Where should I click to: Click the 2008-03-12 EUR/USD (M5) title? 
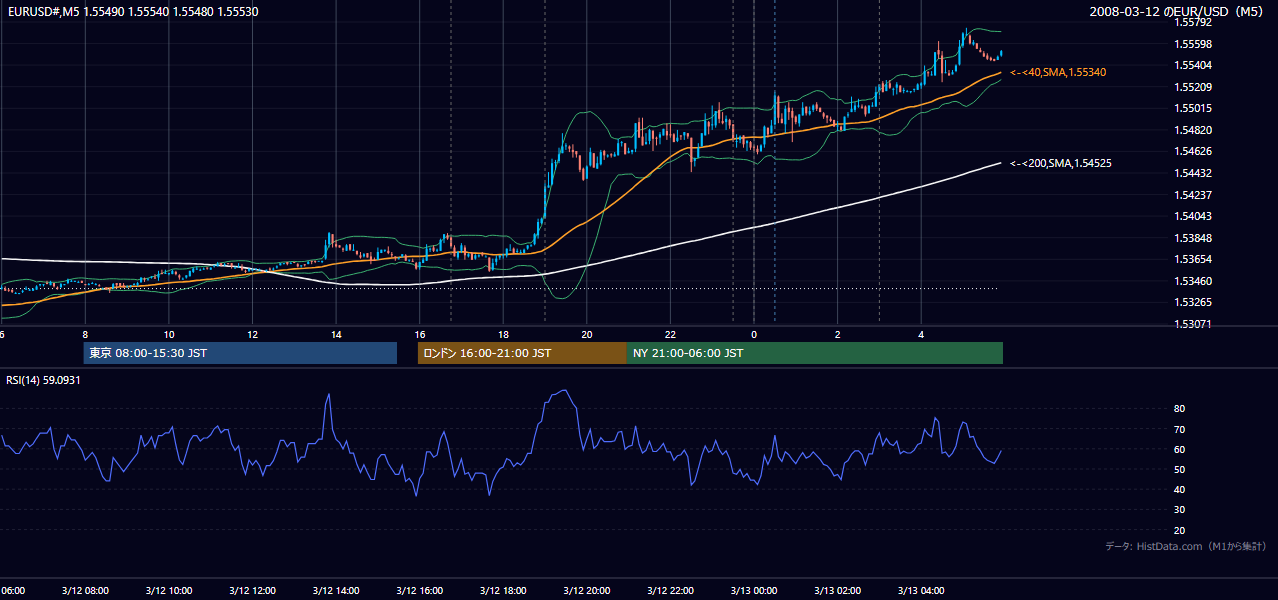1178,11
